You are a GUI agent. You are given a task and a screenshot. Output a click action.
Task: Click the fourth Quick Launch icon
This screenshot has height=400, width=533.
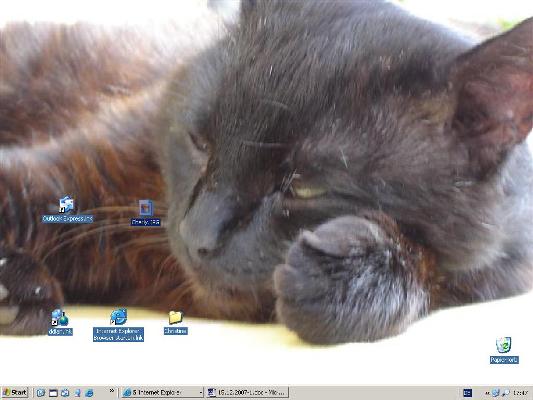(78, 393)
